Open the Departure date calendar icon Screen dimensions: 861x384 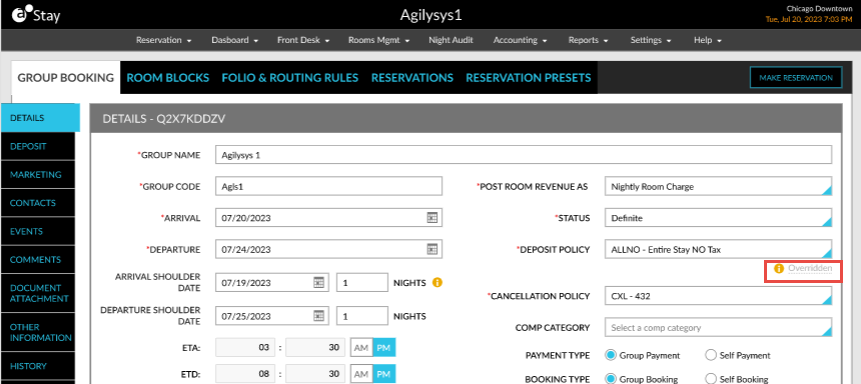[x=433, y=249]
